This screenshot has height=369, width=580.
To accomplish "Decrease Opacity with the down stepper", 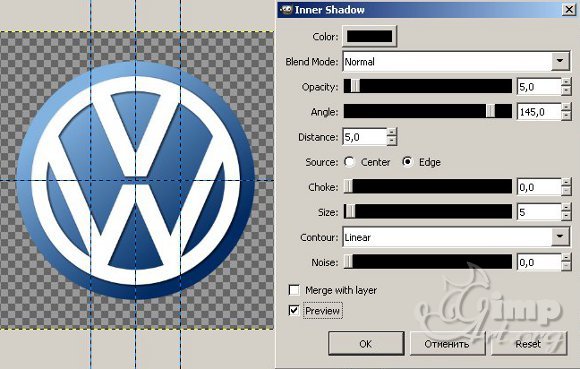I will coord(566,91).
